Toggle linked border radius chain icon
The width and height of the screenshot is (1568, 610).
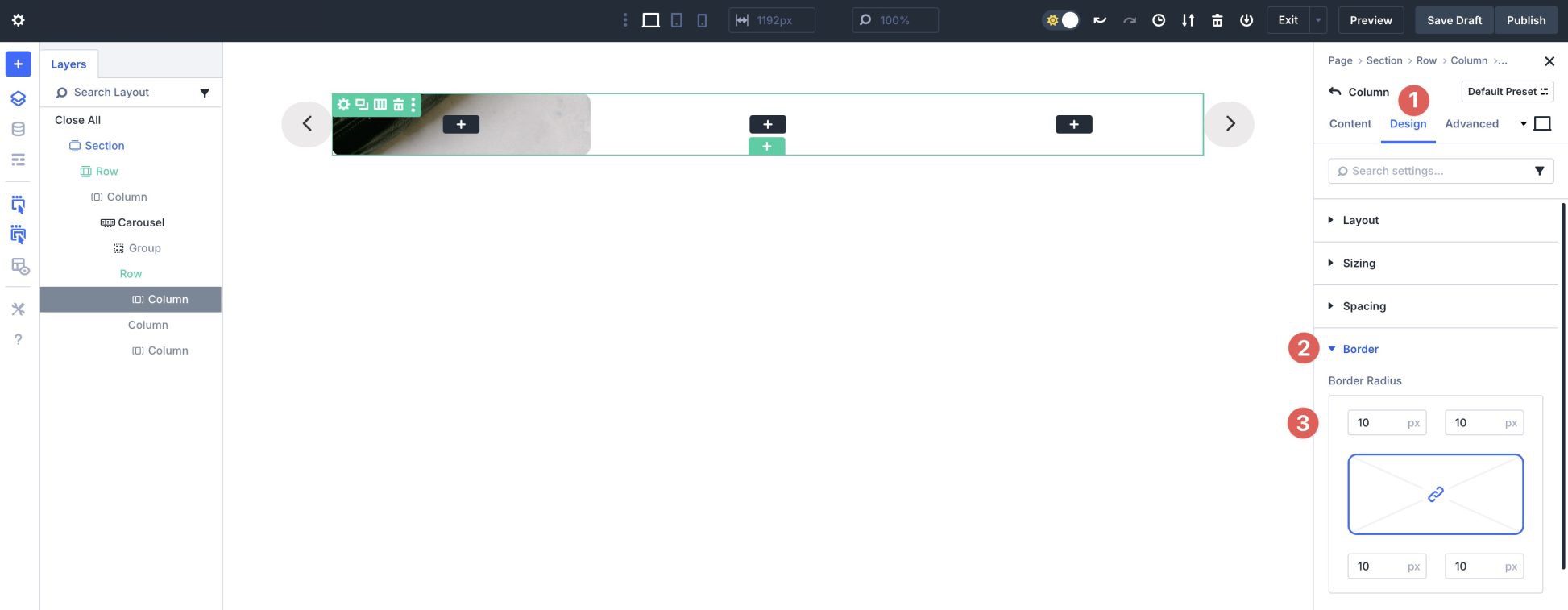coord(1436,494)
